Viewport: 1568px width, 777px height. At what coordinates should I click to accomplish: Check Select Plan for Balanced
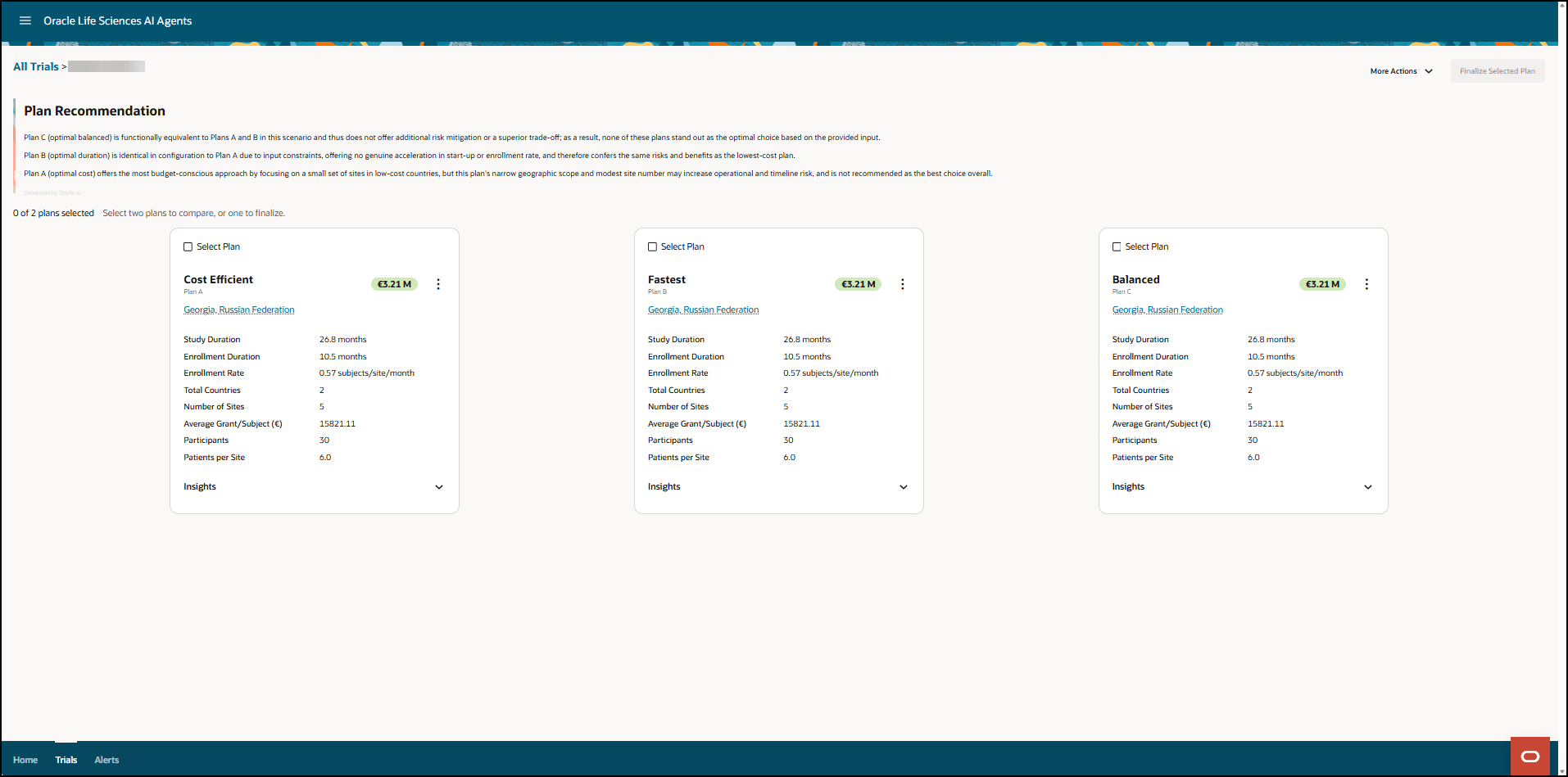coord(1117,246)
